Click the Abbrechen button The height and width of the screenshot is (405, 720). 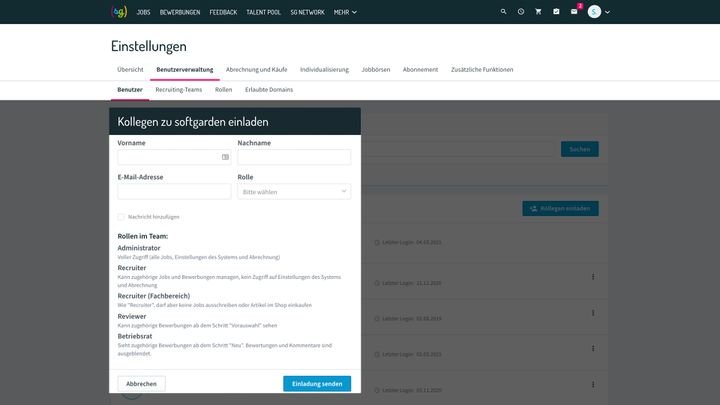[141, 384]
